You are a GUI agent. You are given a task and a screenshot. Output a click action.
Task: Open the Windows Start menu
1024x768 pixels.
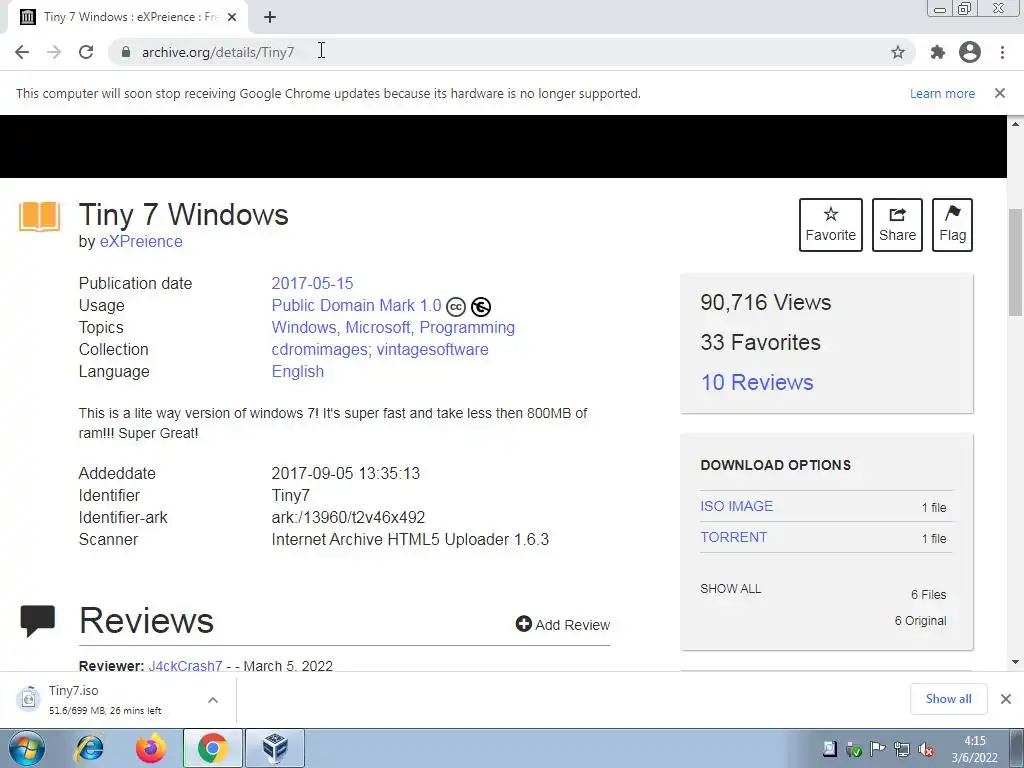[x=26, y=748]
